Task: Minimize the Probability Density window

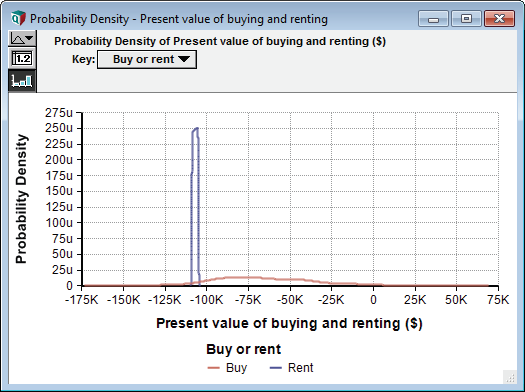Action: coord(433,19)
